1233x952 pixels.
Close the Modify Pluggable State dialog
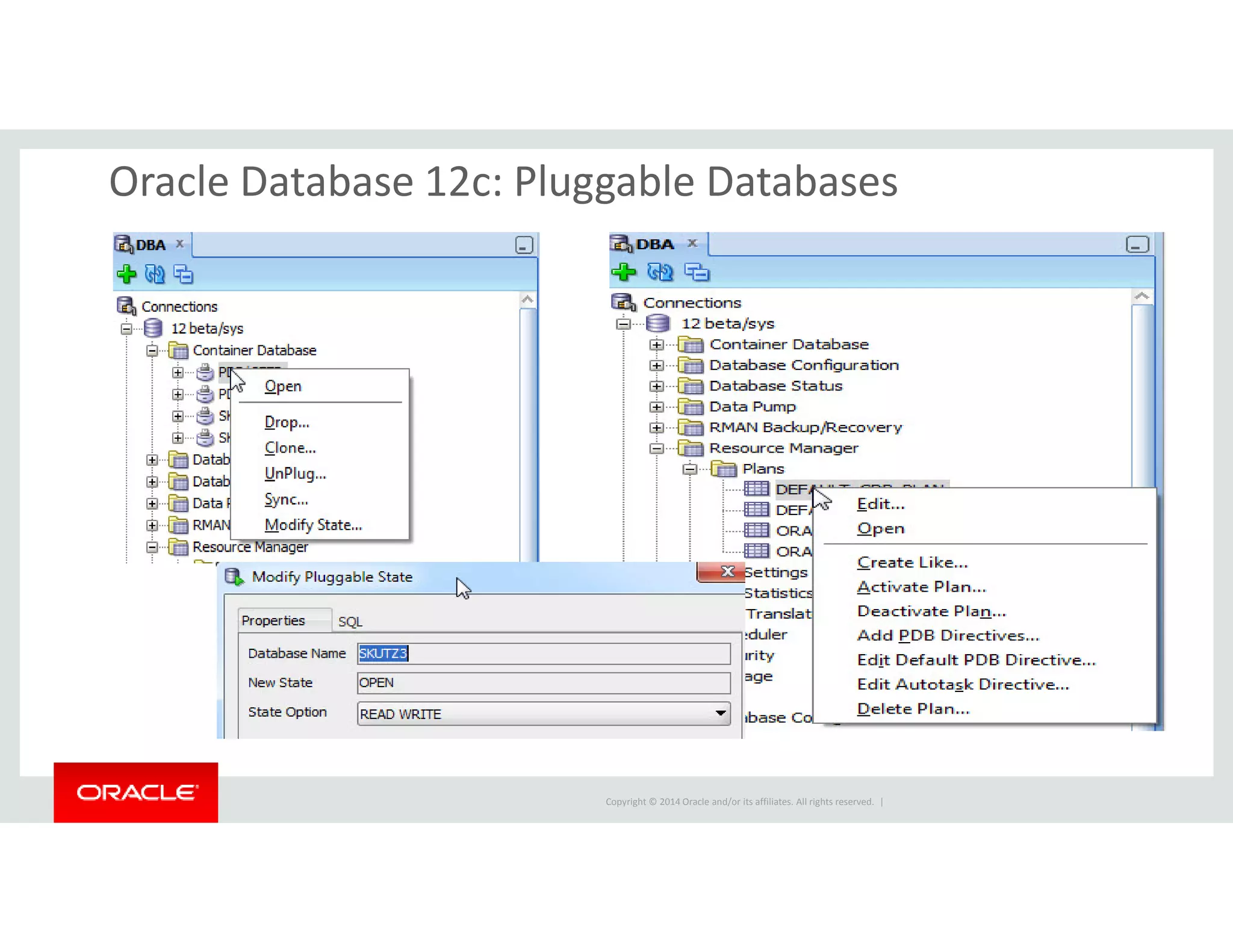click(720, 572)
